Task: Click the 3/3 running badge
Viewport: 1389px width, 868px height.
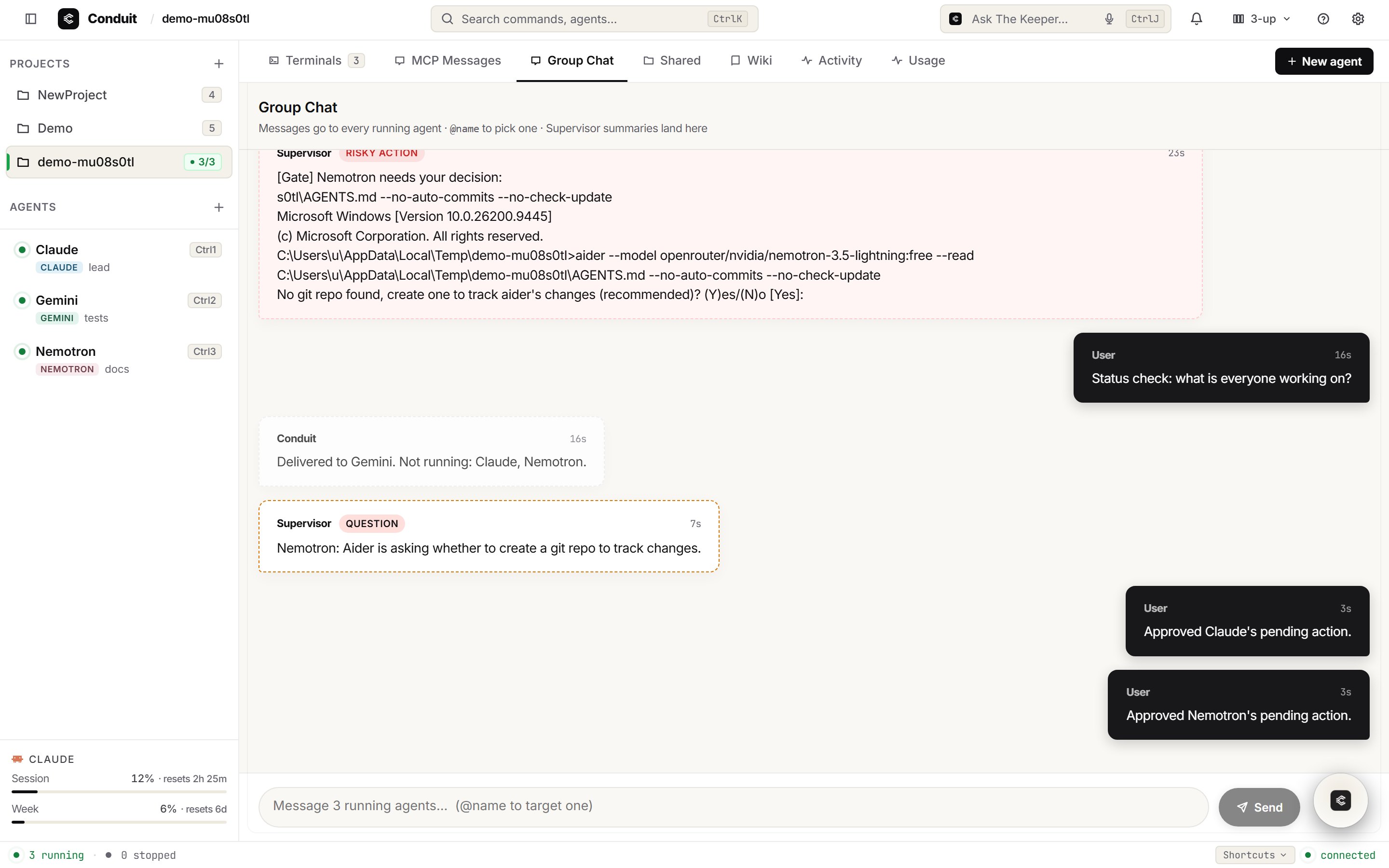Action: [x=203, y=163]
